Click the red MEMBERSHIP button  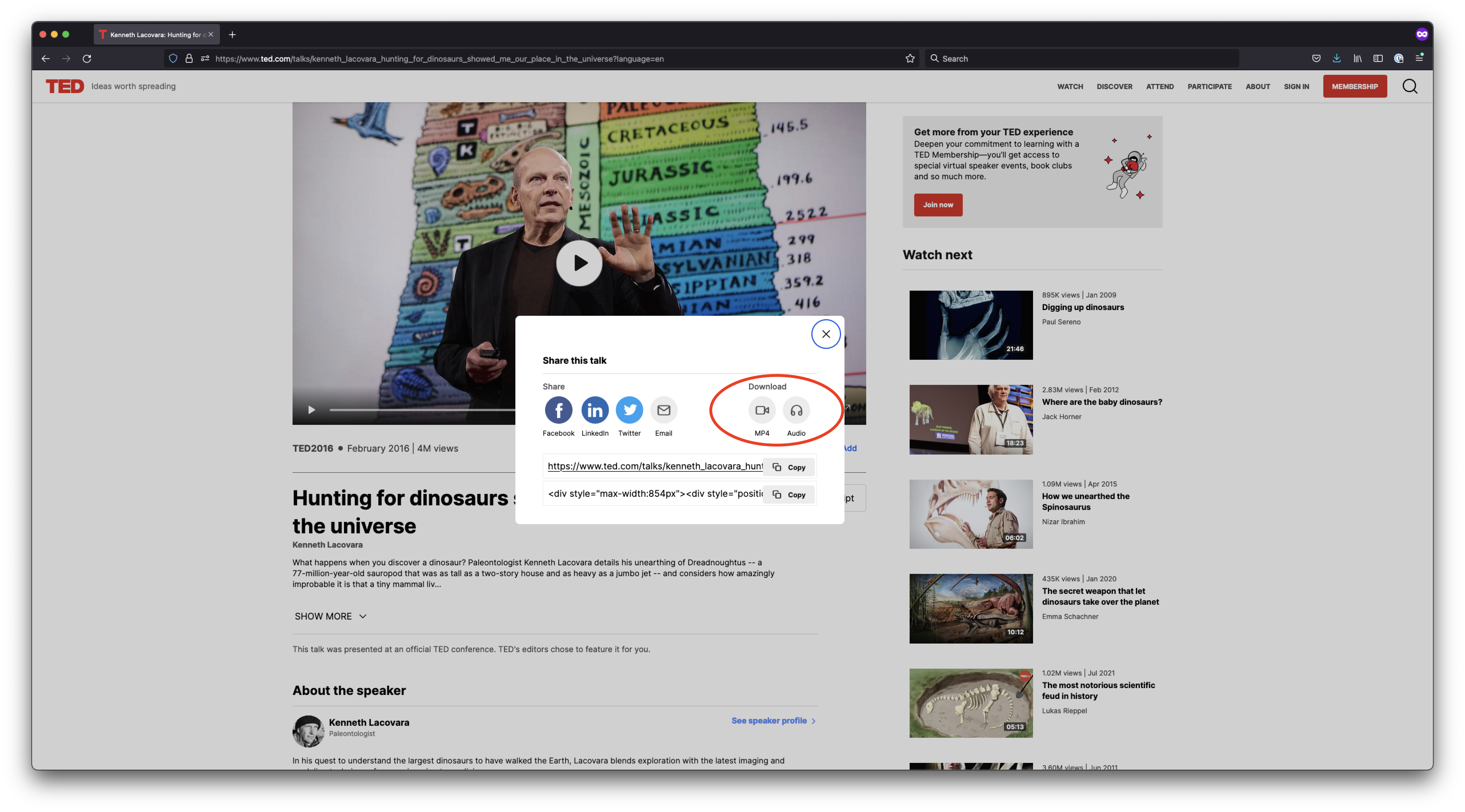click(x=1355, y=87)
